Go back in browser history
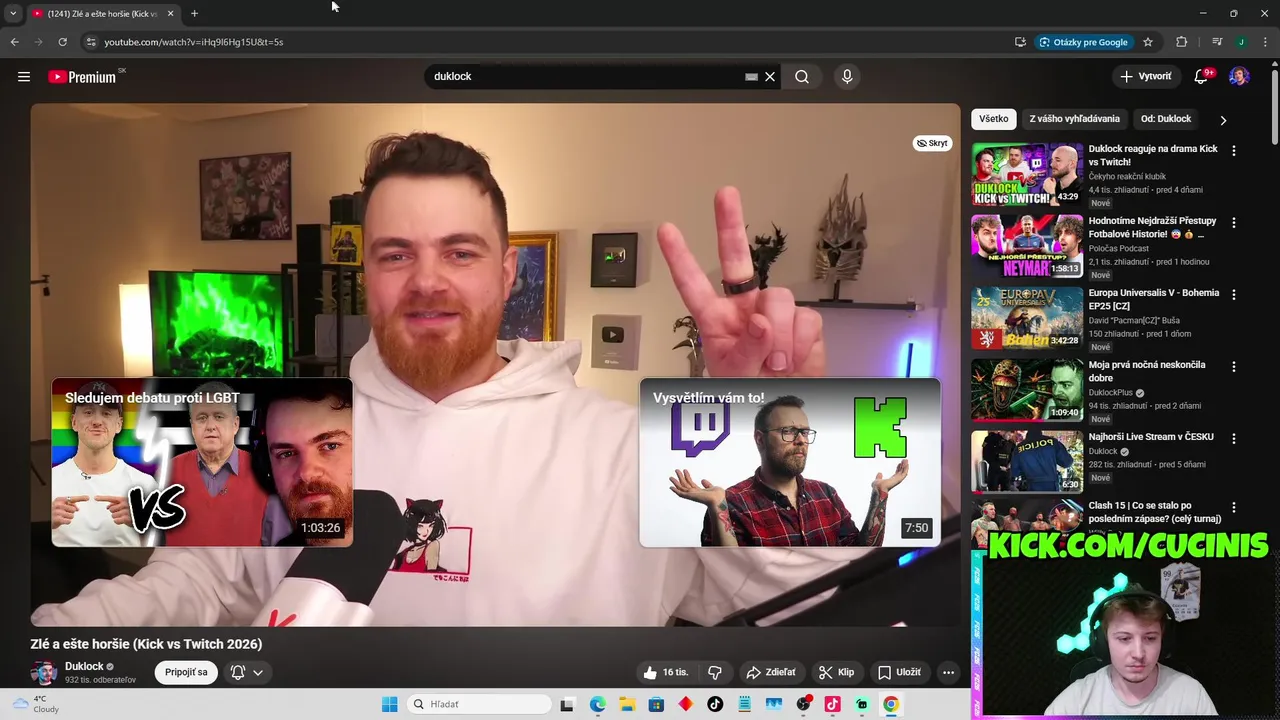This screenshot has height=720, width=1280. 15,42
